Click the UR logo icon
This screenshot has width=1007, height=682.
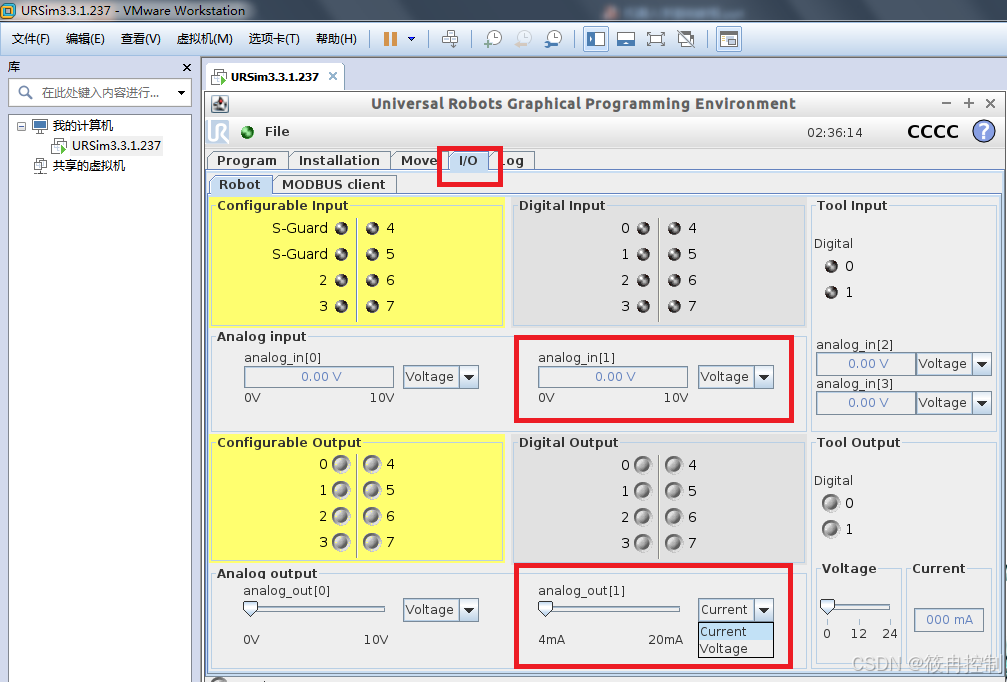click(x=218, y=132)
